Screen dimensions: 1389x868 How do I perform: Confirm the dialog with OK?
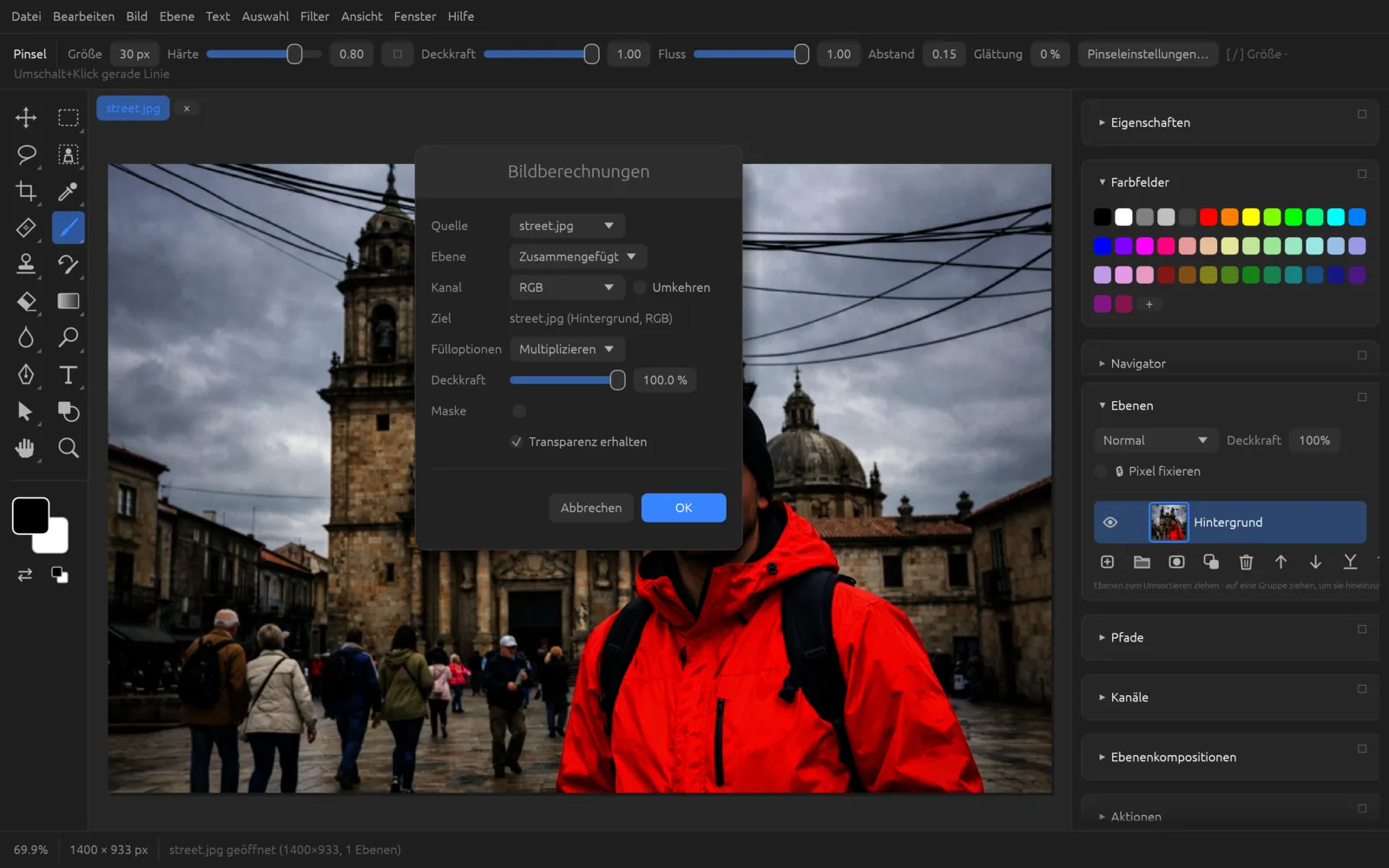click(683, 508)
